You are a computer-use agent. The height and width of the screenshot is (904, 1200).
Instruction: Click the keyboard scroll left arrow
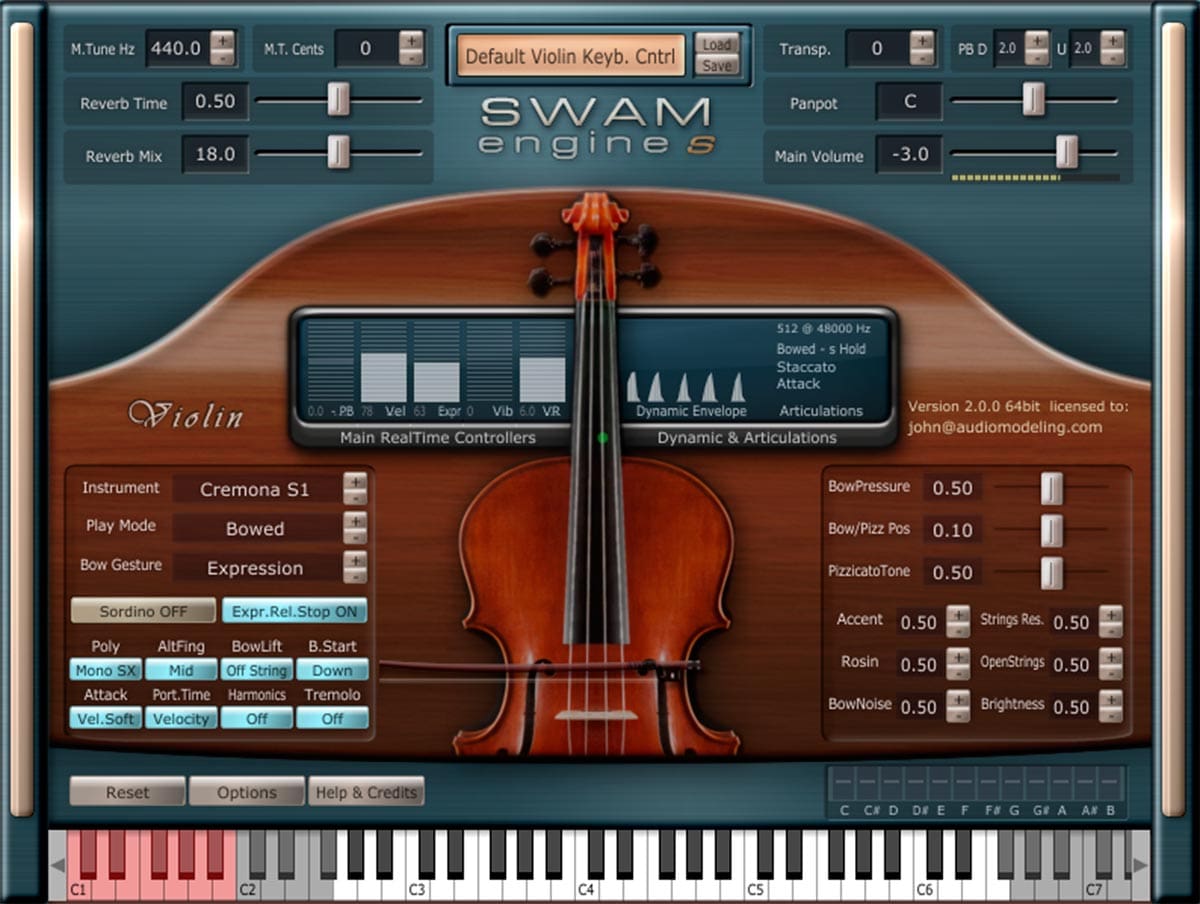(58, 864)
